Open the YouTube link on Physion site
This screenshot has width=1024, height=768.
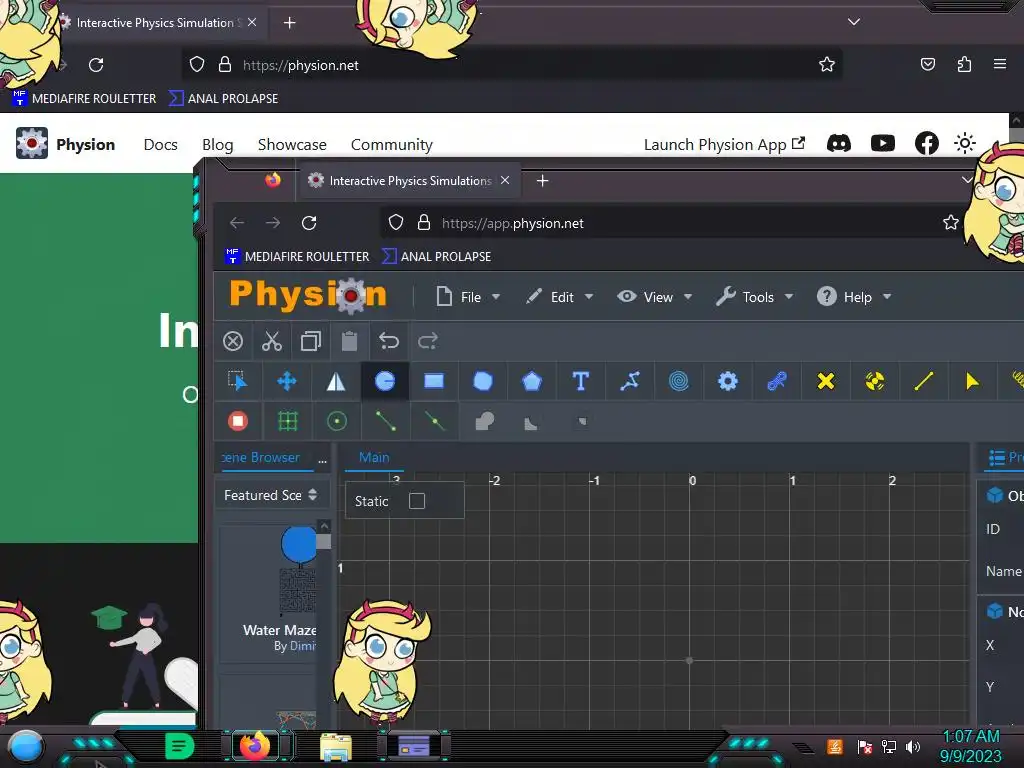tap(882, 143)
